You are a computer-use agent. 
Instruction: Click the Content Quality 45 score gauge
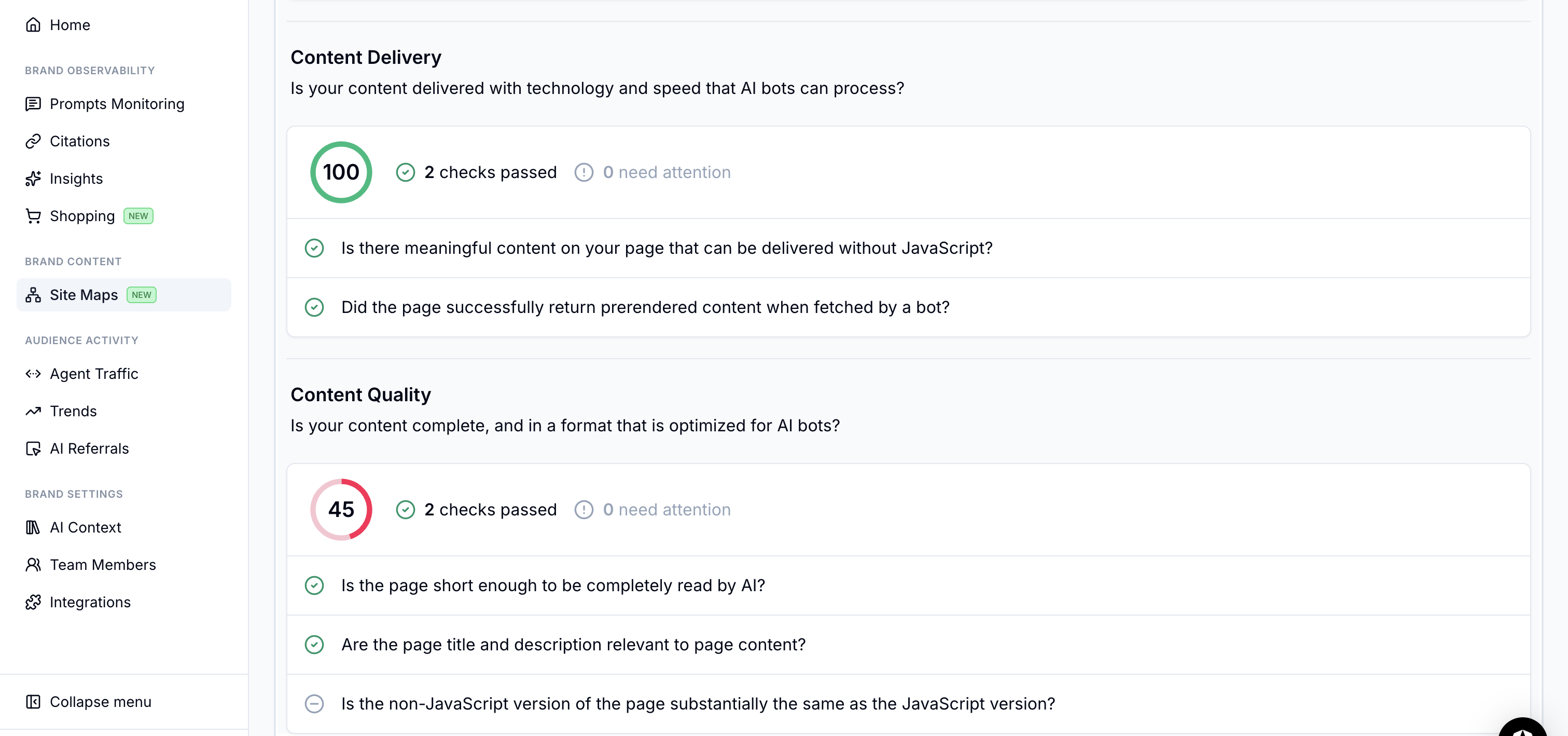tap(341, 509)
